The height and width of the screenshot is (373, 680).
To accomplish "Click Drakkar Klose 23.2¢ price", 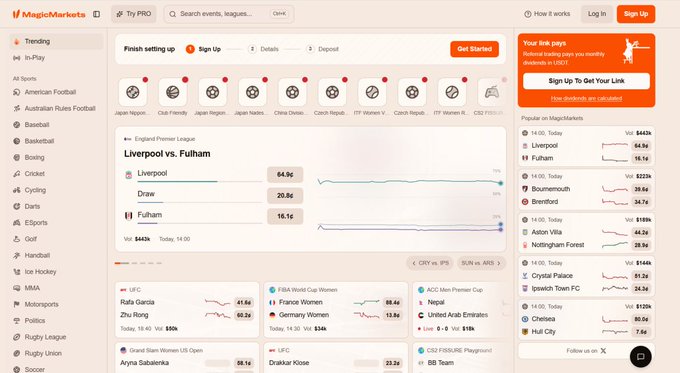I will (x=392, y=363).
